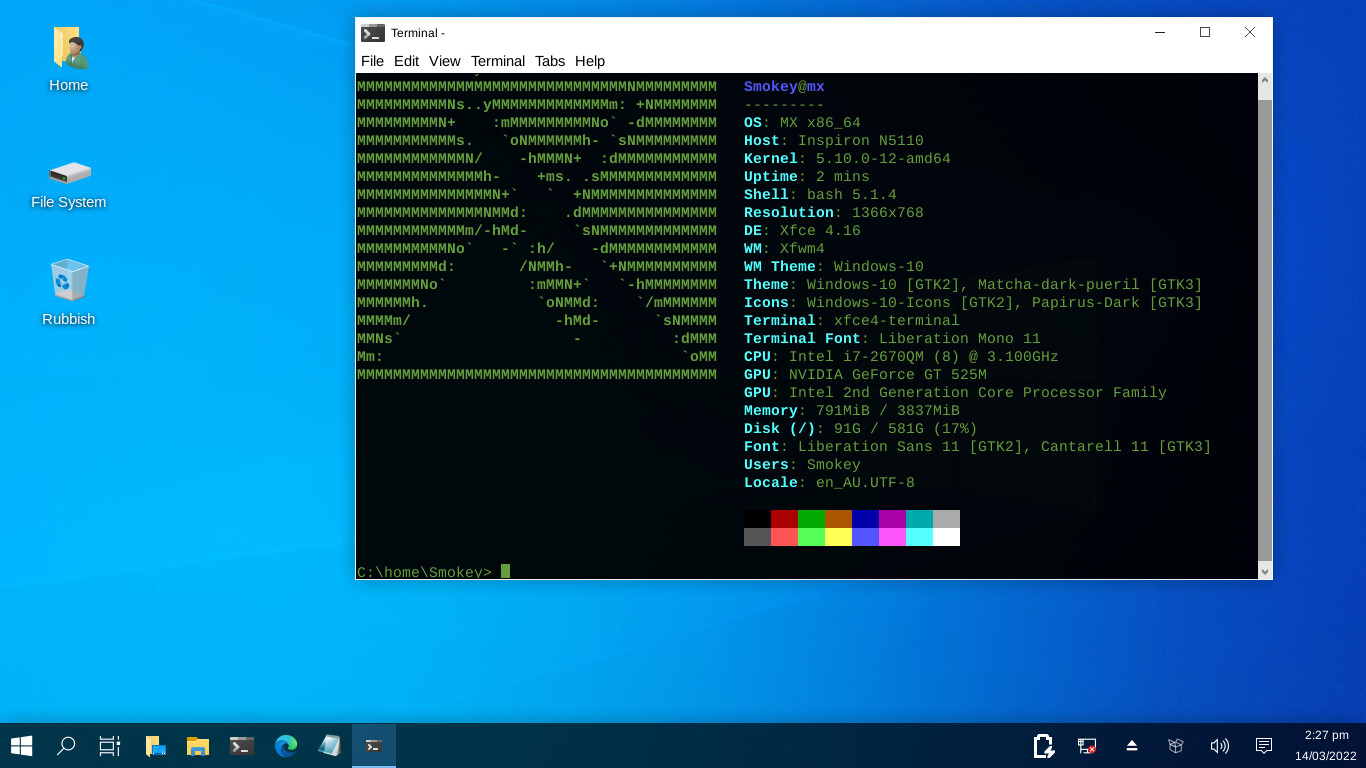
Task: Click the 'Resolution: 1366x768' line
Action: [x=834, y=213]
